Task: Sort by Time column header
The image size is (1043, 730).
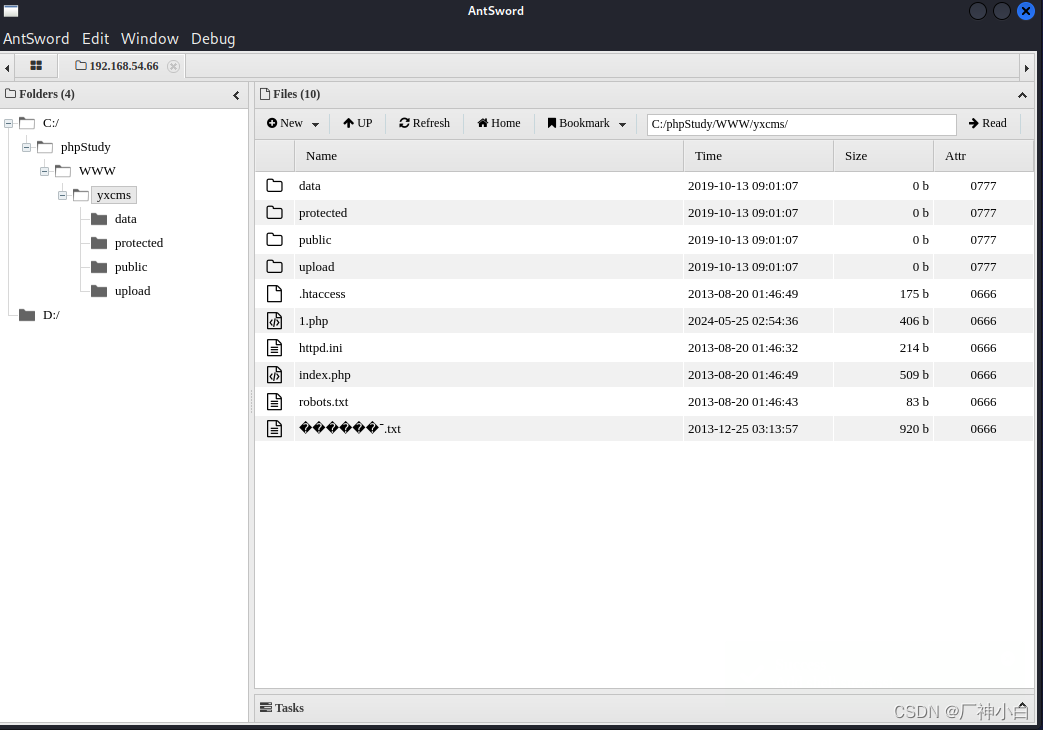Action: tap(758, 156)
